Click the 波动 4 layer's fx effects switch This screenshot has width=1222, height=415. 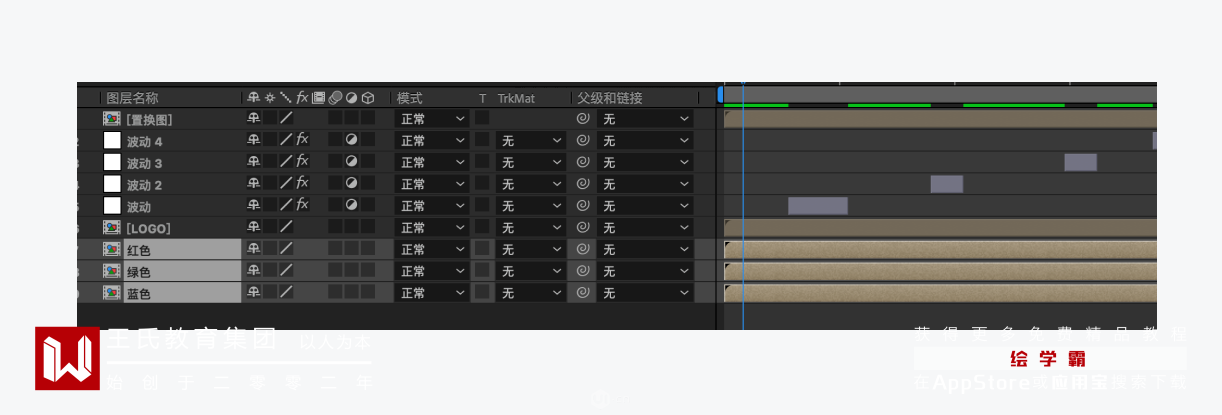pos(302,140)
